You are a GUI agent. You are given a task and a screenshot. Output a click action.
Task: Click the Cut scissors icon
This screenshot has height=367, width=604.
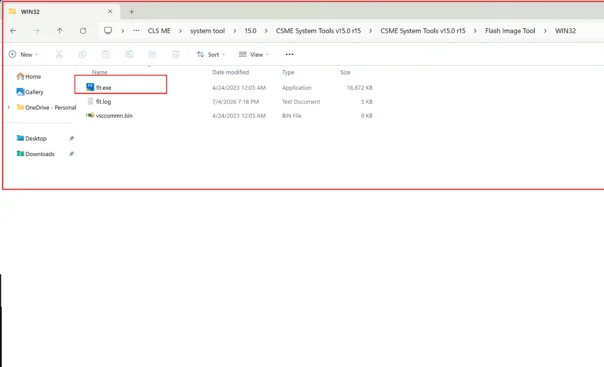[x=59, y=54]
